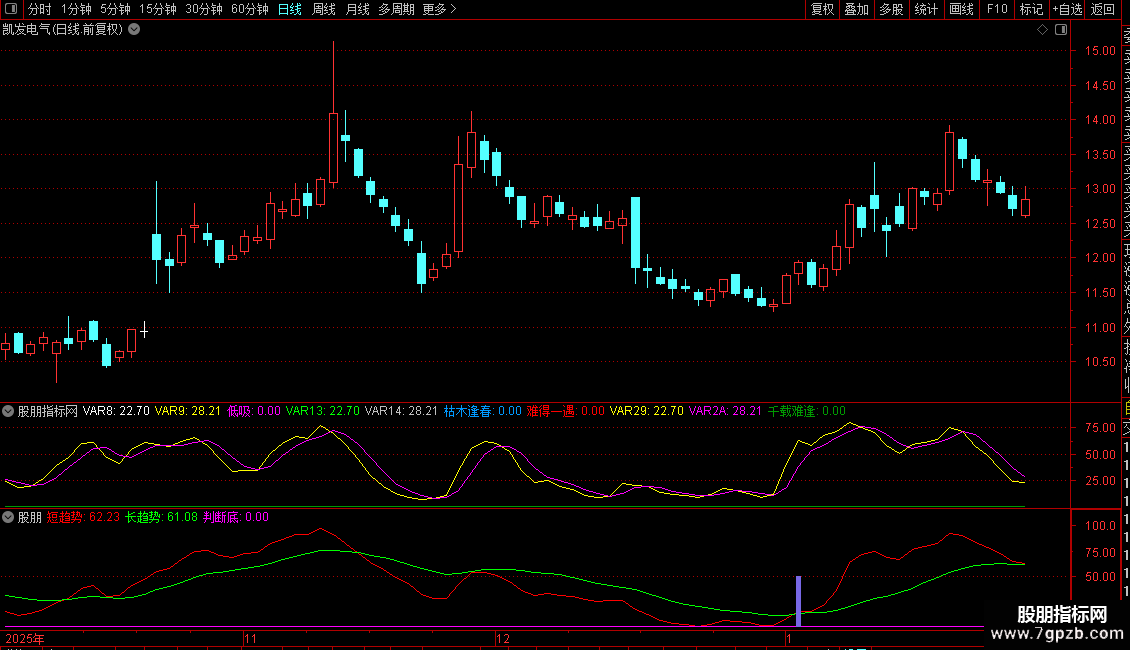Expand the 股朋 bottom indicator arrow
Screen dimensions: 1130x650
(x=8, y=517)
